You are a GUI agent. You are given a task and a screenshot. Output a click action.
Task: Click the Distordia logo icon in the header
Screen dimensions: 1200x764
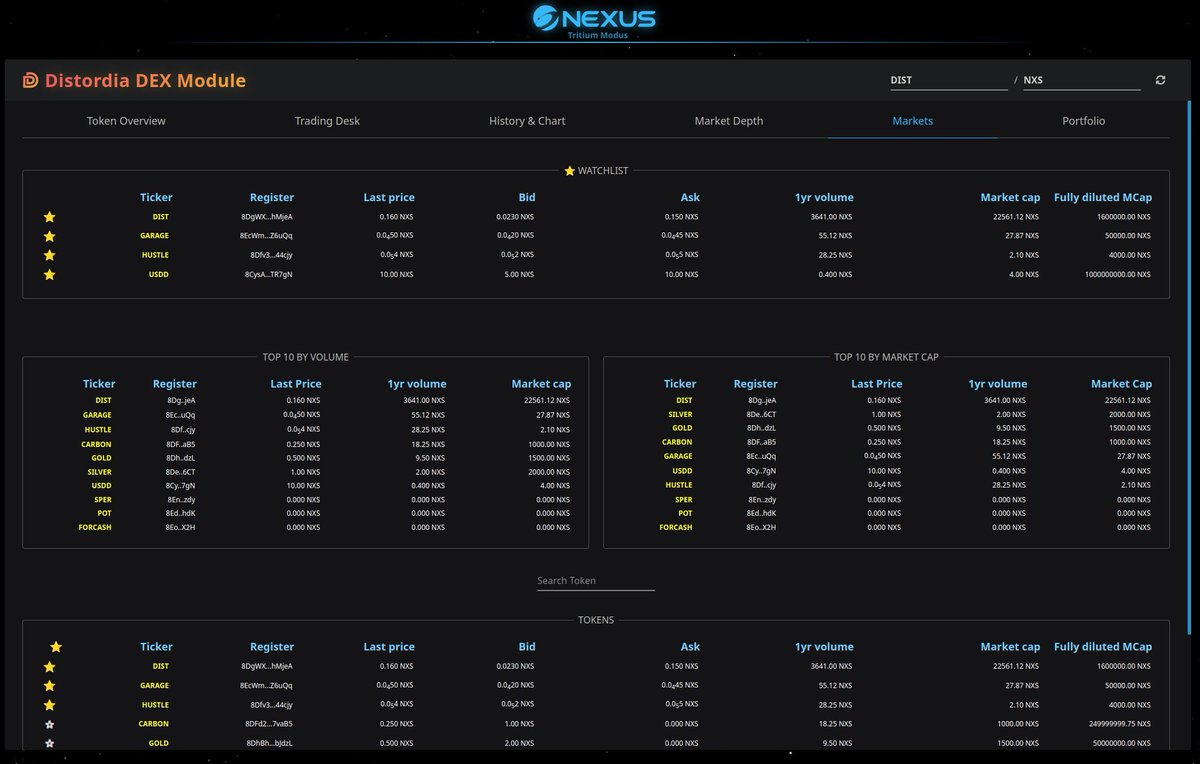[x=30, y=81]
